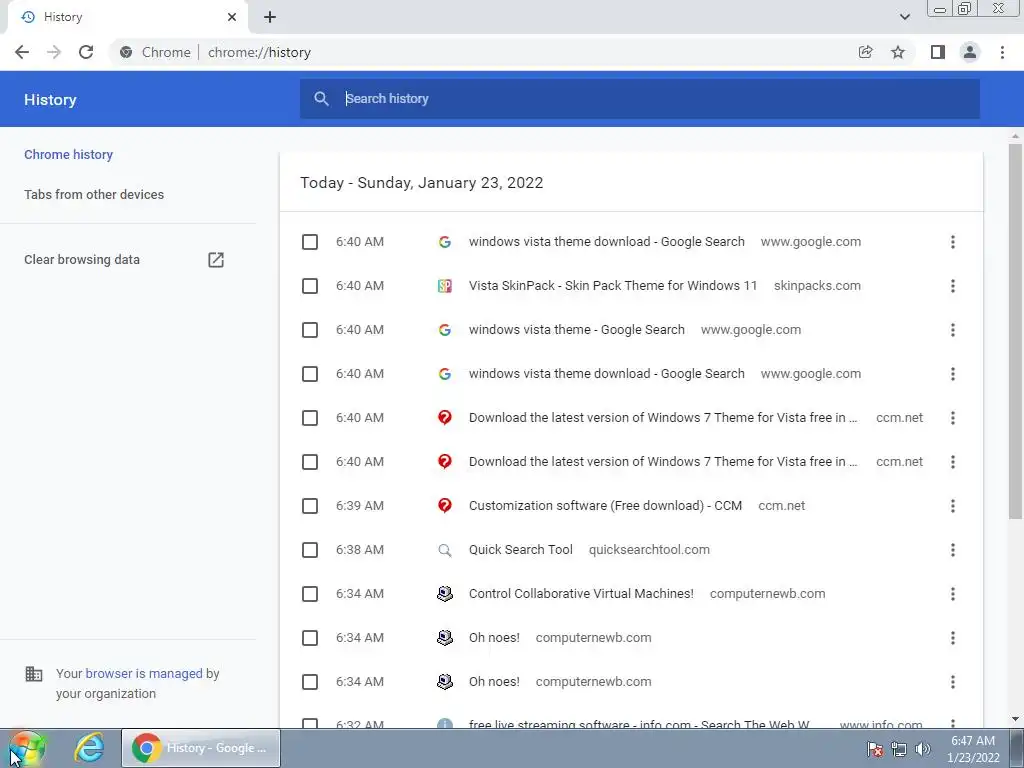The height and width of the screenshot is (768, 1024).
Task: Close the History tab
Action: [x=232, y=17]
